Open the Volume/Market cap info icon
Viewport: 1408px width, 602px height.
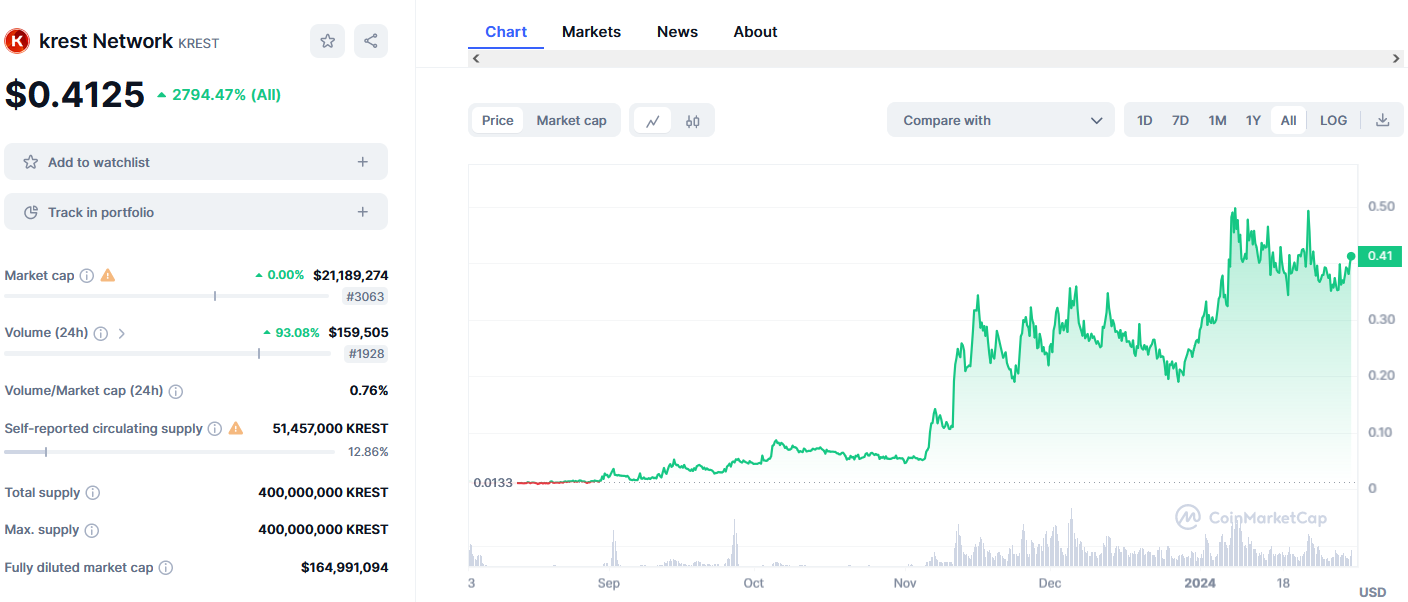(176, 391)
